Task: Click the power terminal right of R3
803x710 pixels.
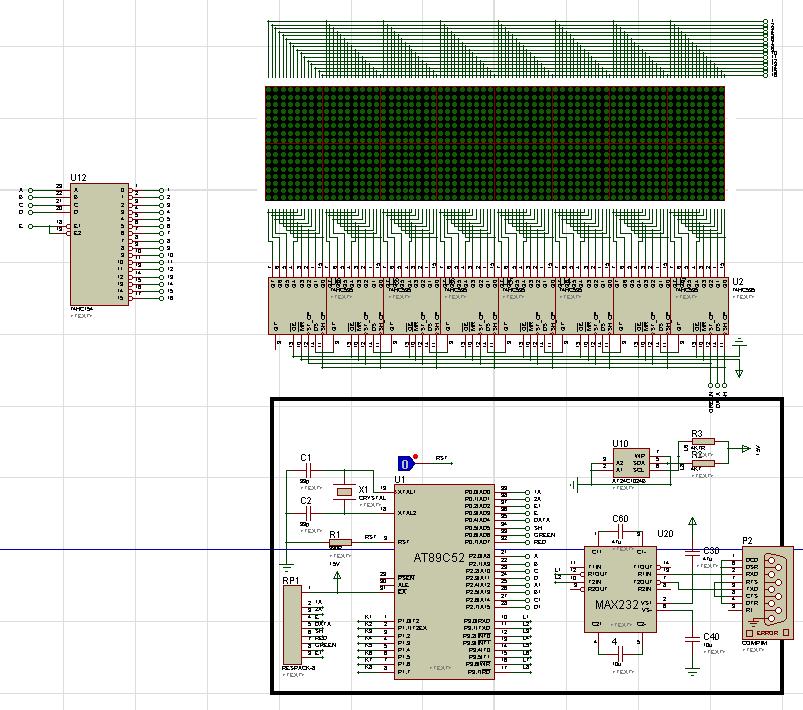Action: coord(746,449)
